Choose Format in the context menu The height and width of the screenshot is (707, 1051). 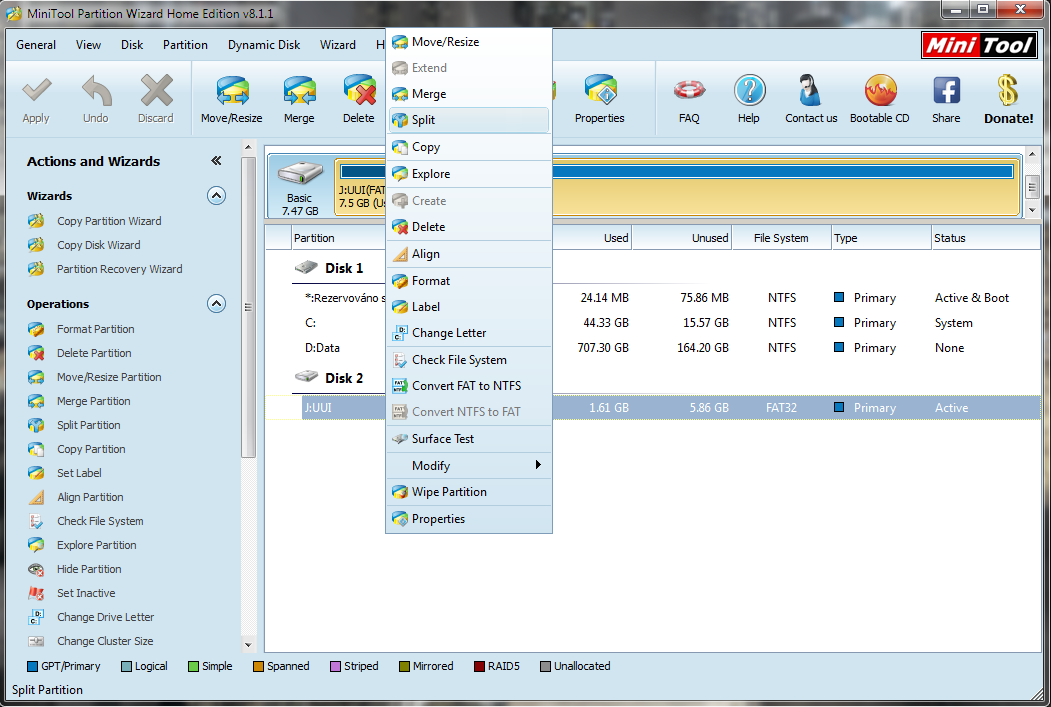point(469,281)
